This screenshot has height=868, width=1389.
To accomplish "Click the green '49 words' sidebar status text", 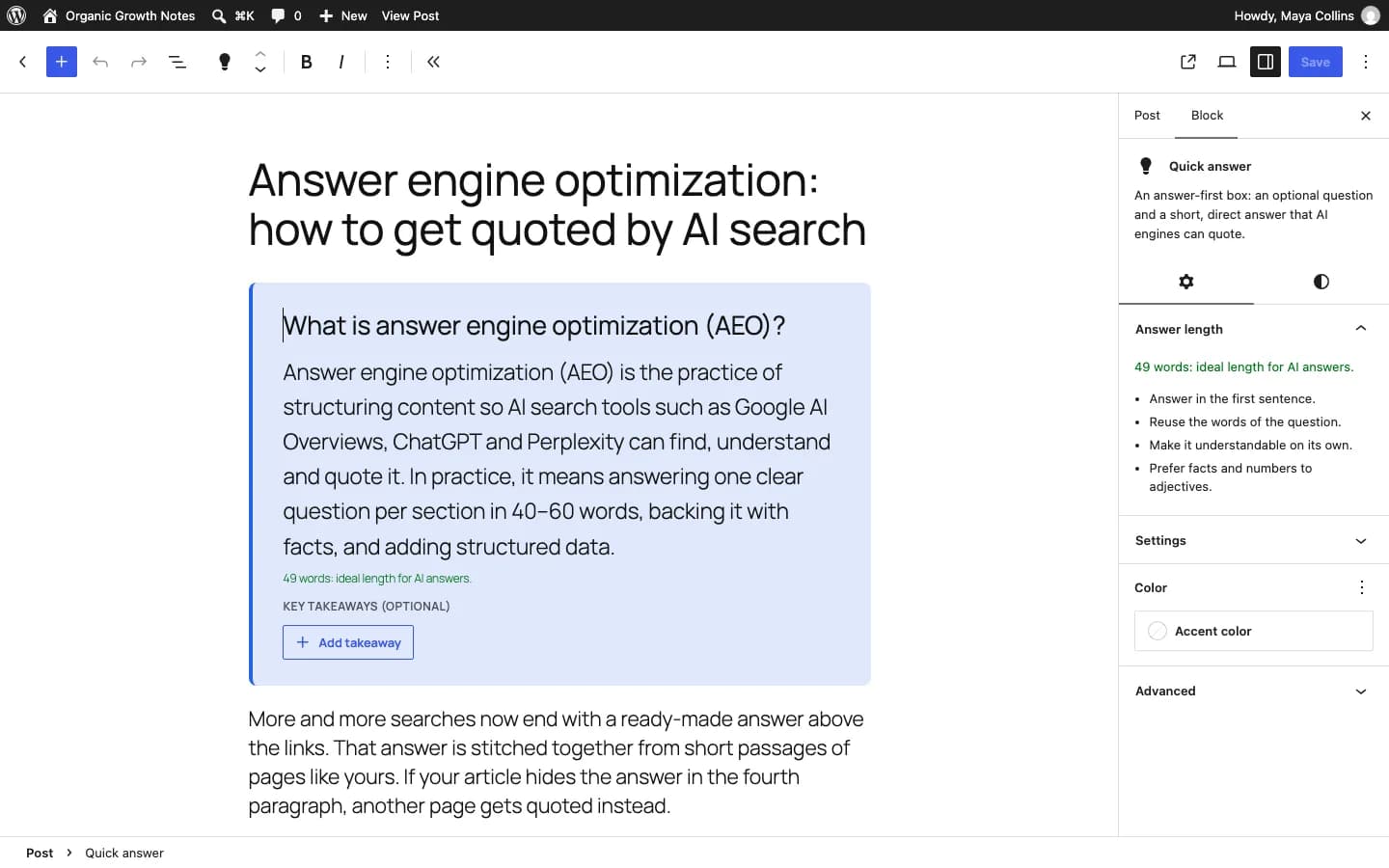I will (1244, 366).
